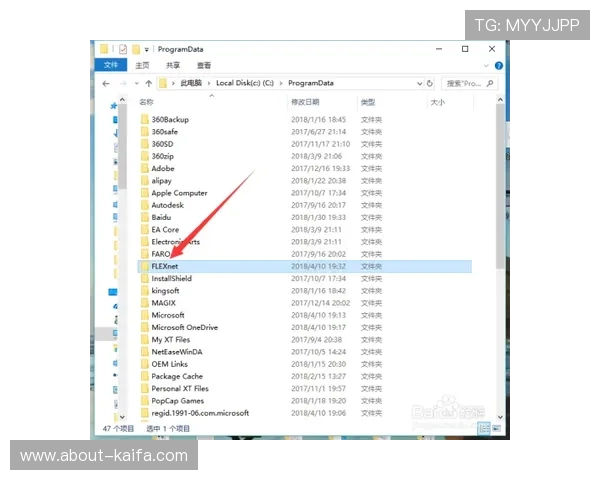Viewport: 600px width, 480px height.
Task: Click Local Disk(c:) (C:) breadcrumb
Action: click(245, 83)
